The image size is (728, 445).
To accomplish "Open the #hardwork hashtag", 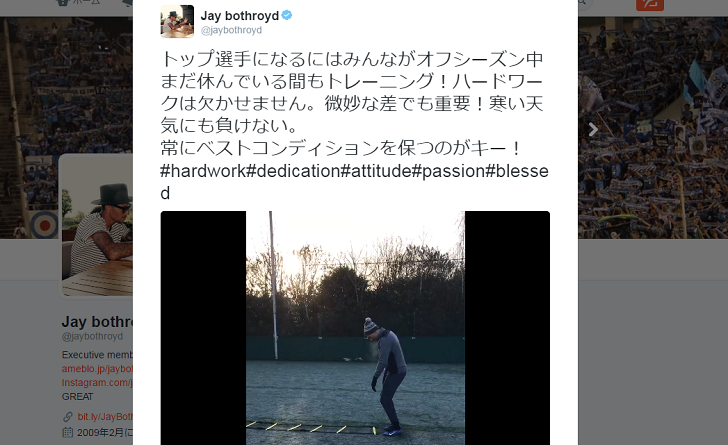I will pyautogui.click(x=203, y=171).
